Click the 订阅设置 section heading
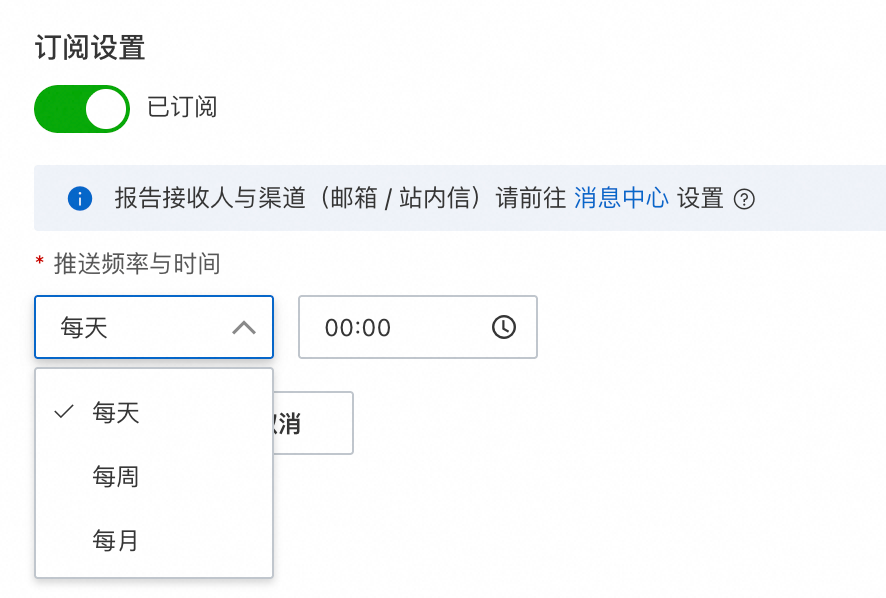The height and width of the screenshot is (598, 886). (x=90, y=47)
